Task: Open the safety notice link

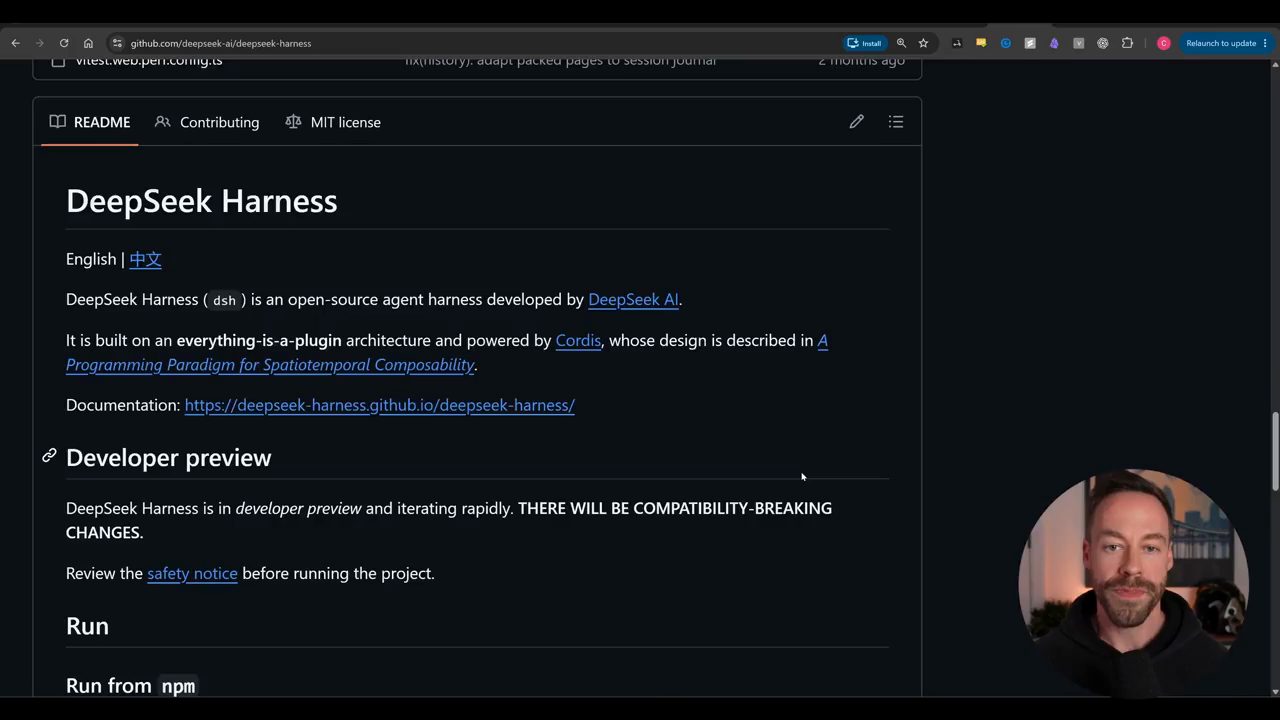Action: (x=192, y=573)
